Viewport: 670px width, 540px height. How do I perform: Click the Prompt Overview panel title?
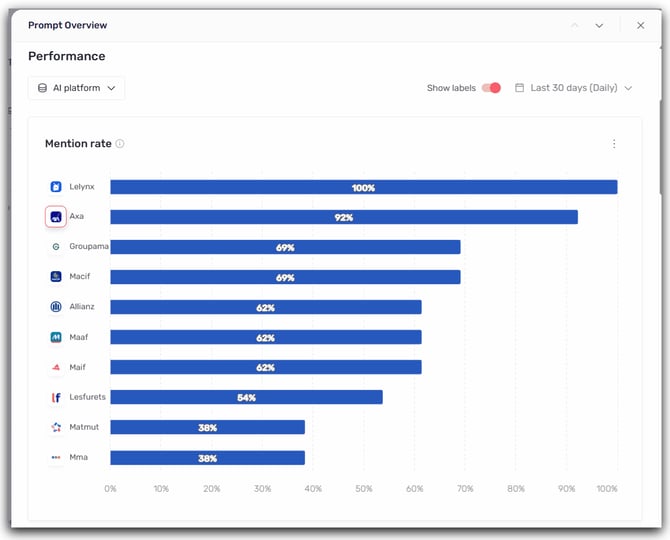(x=68, y=25)
